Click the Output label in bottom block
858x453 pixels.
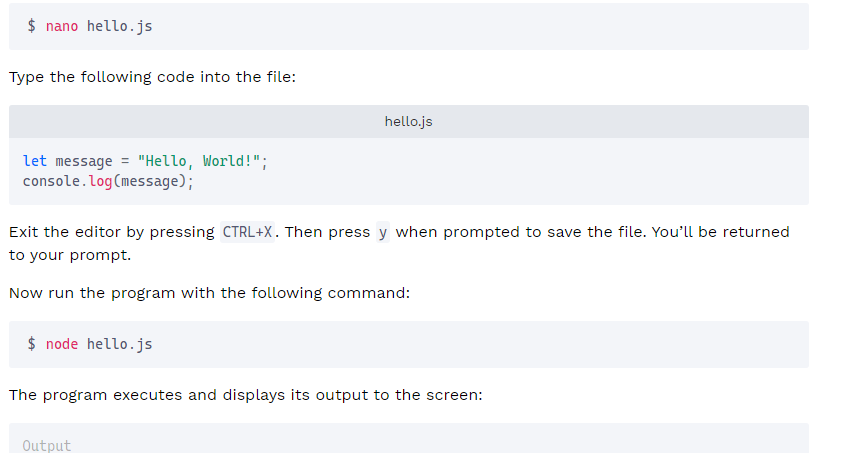click(x=47, y=446)
